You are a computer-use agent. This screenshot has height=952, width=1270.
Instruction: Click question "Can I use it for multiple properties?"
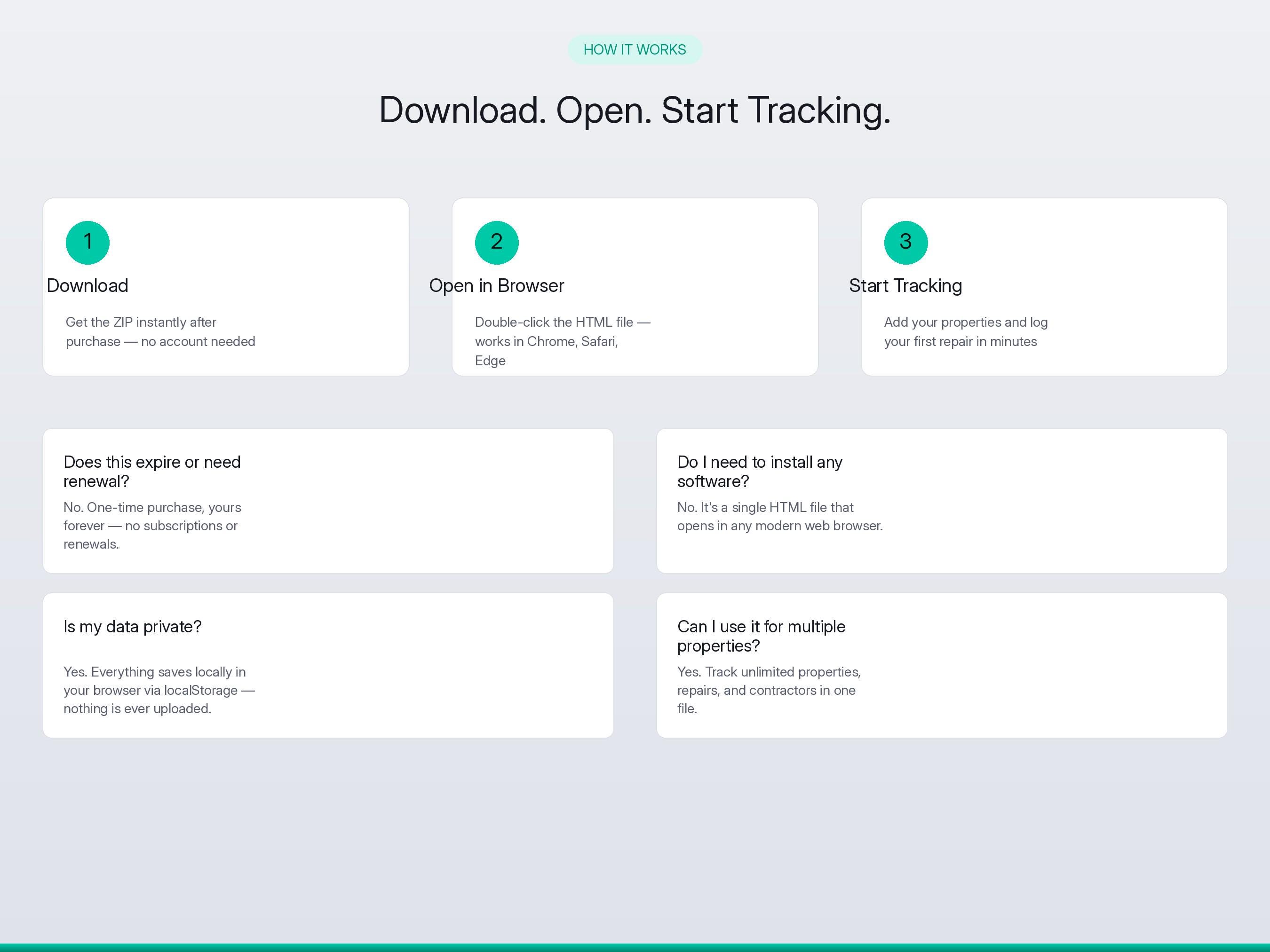coord(762,637)
